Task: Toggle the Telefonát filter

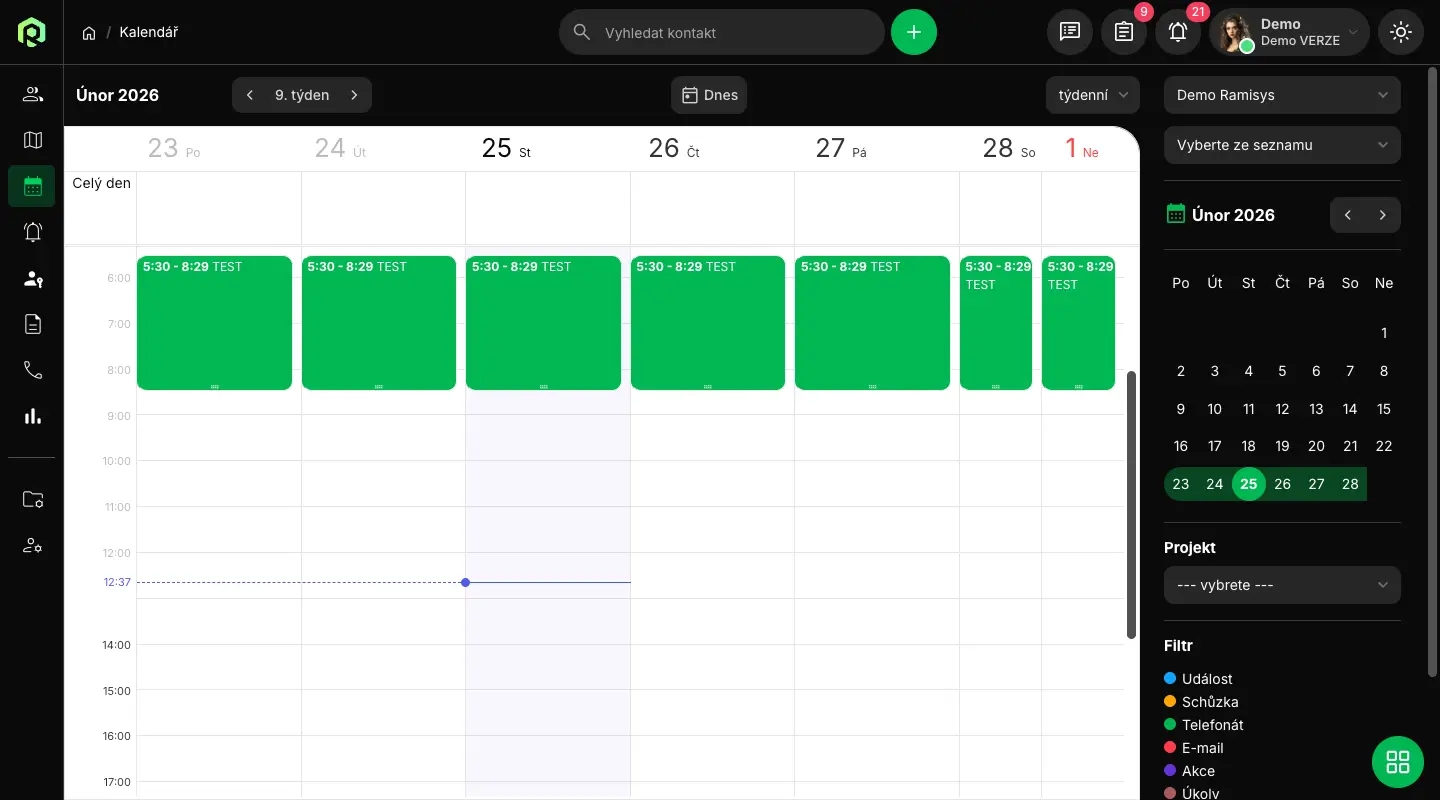Action: point(1212,725)
